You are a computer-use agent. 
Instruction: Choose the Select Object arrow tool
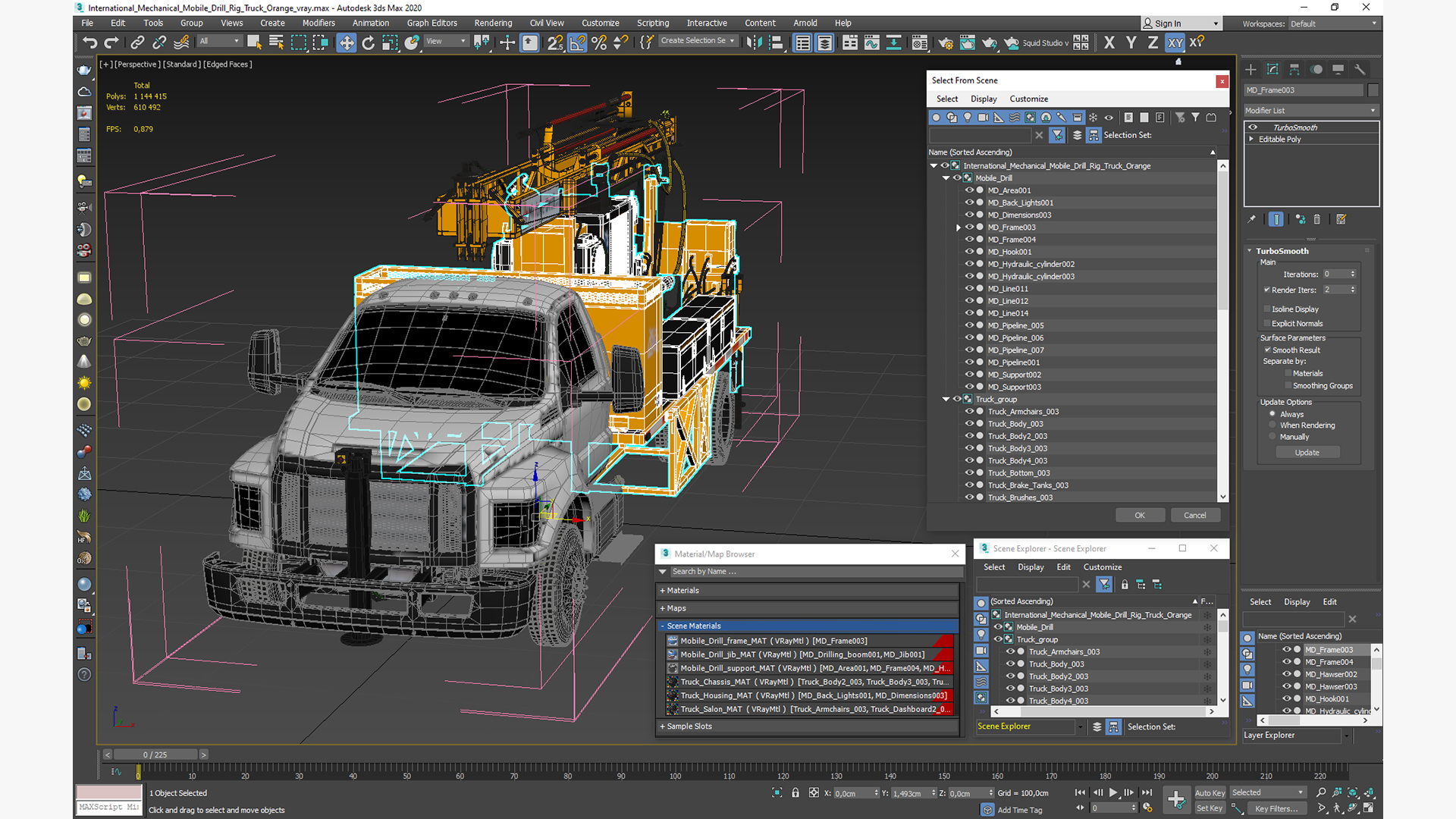click(254, 42)
